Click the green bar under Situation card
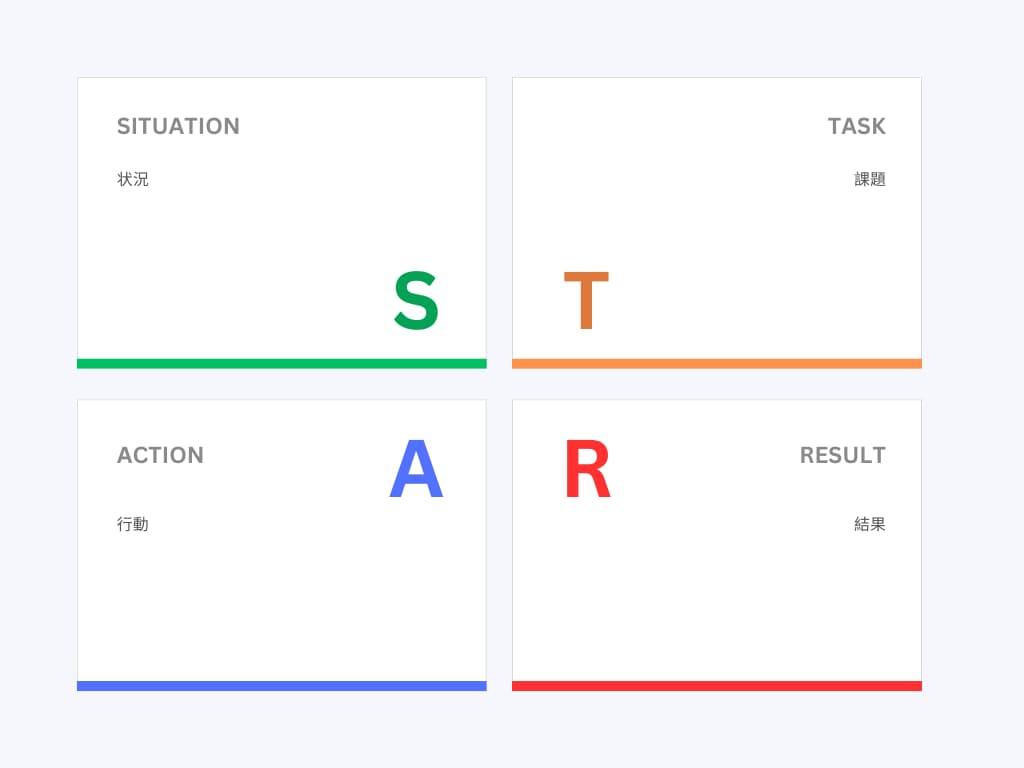The height and width of the screenshot is (768, 1024). 281,363
